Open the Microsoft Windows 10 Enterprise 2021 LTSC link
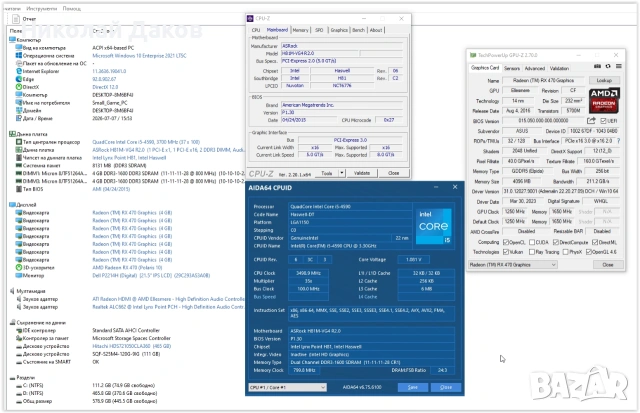This screenshot has width=640, height=413. [139, 56]
